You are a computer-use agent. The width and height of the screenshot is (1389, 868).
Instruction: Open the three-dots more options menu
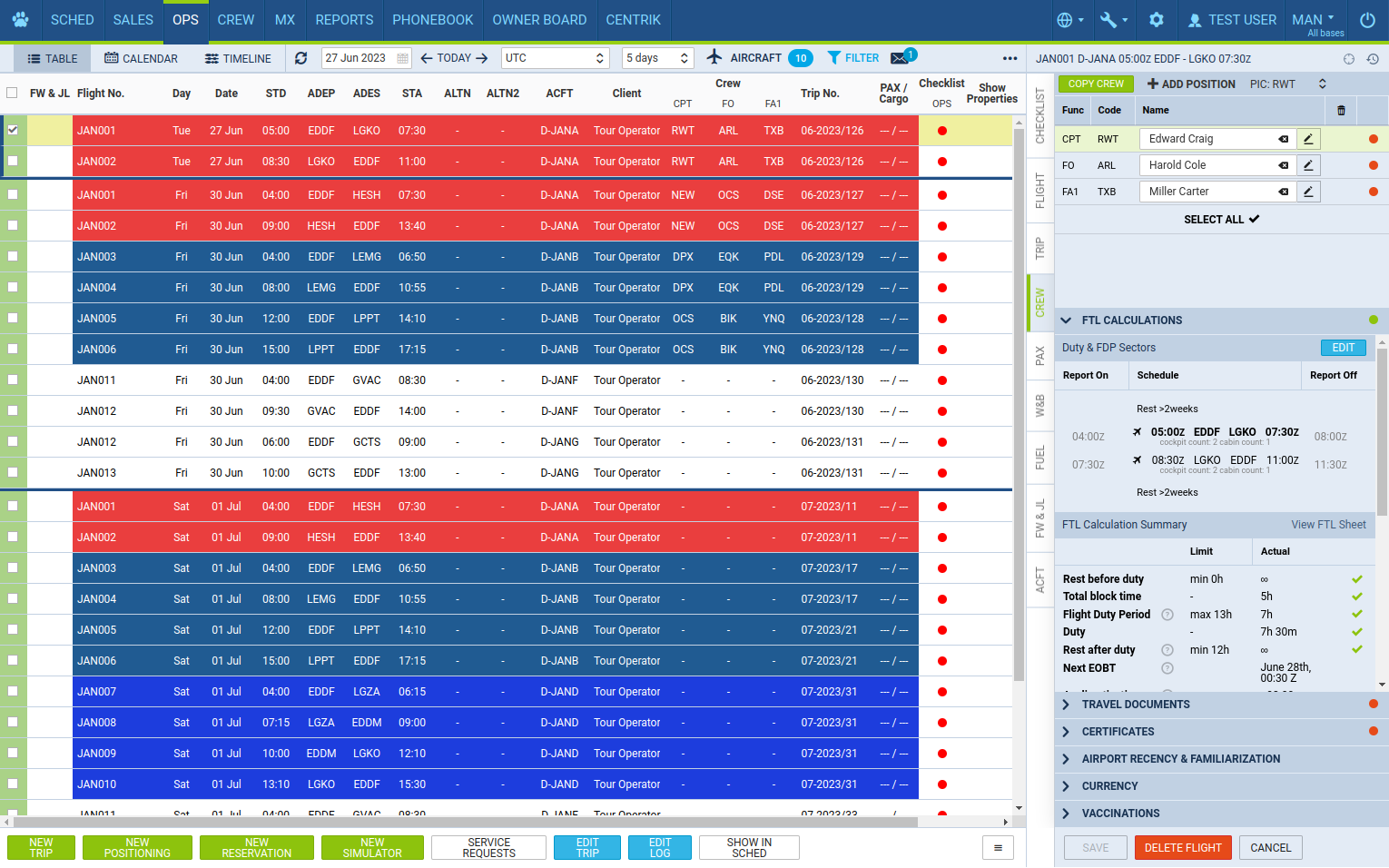click(x=1010, y=58)
